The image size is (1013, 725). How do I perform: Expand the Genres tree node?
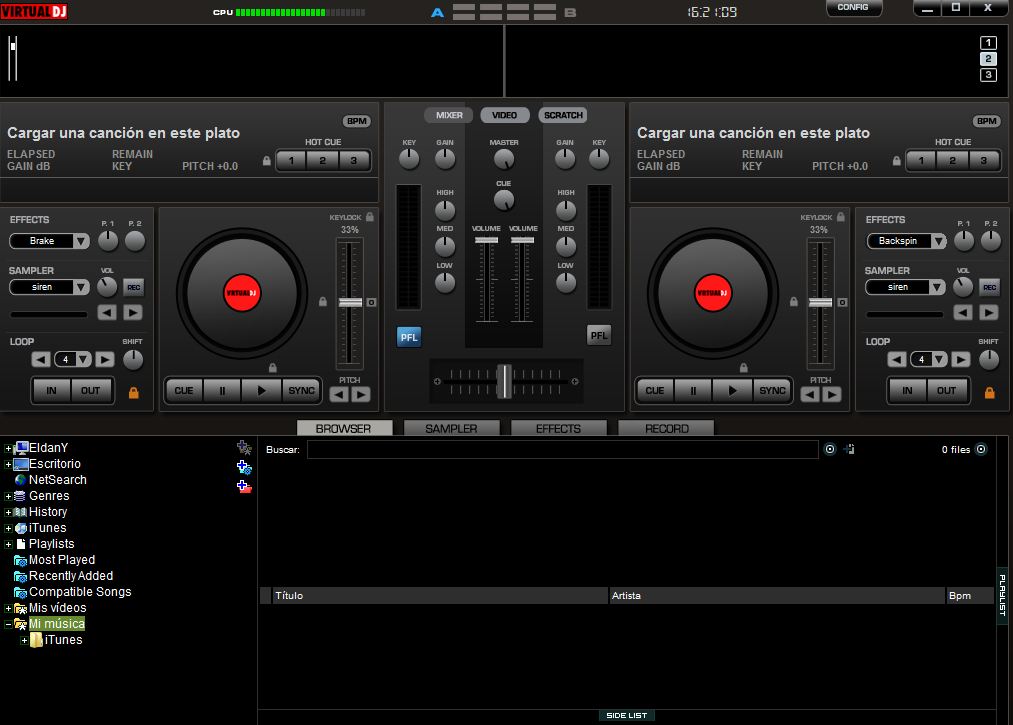coord(8,496)
